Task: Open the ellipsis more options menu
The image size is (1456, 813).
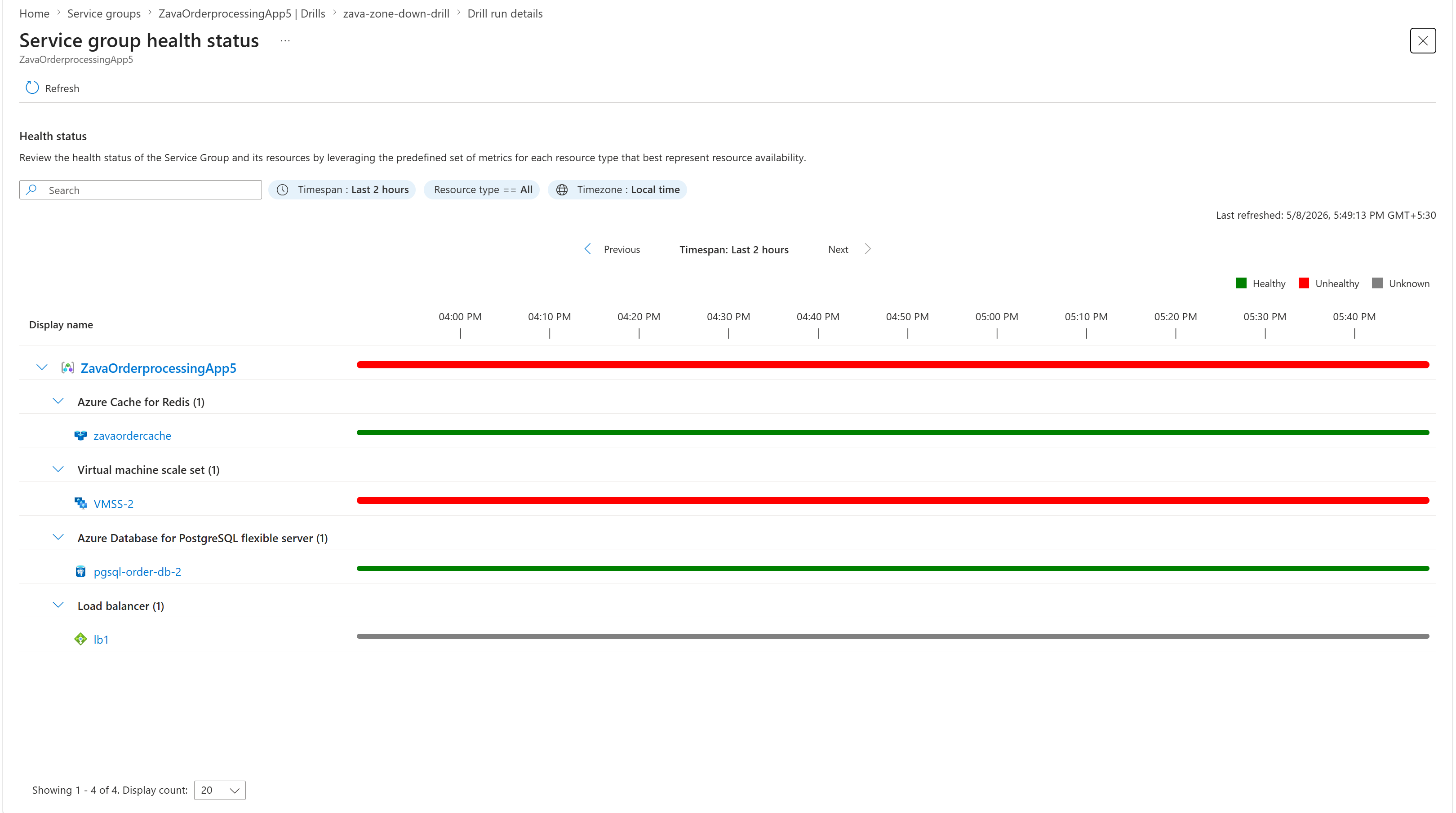Action: pyautogui.click(x=285, y=41)
